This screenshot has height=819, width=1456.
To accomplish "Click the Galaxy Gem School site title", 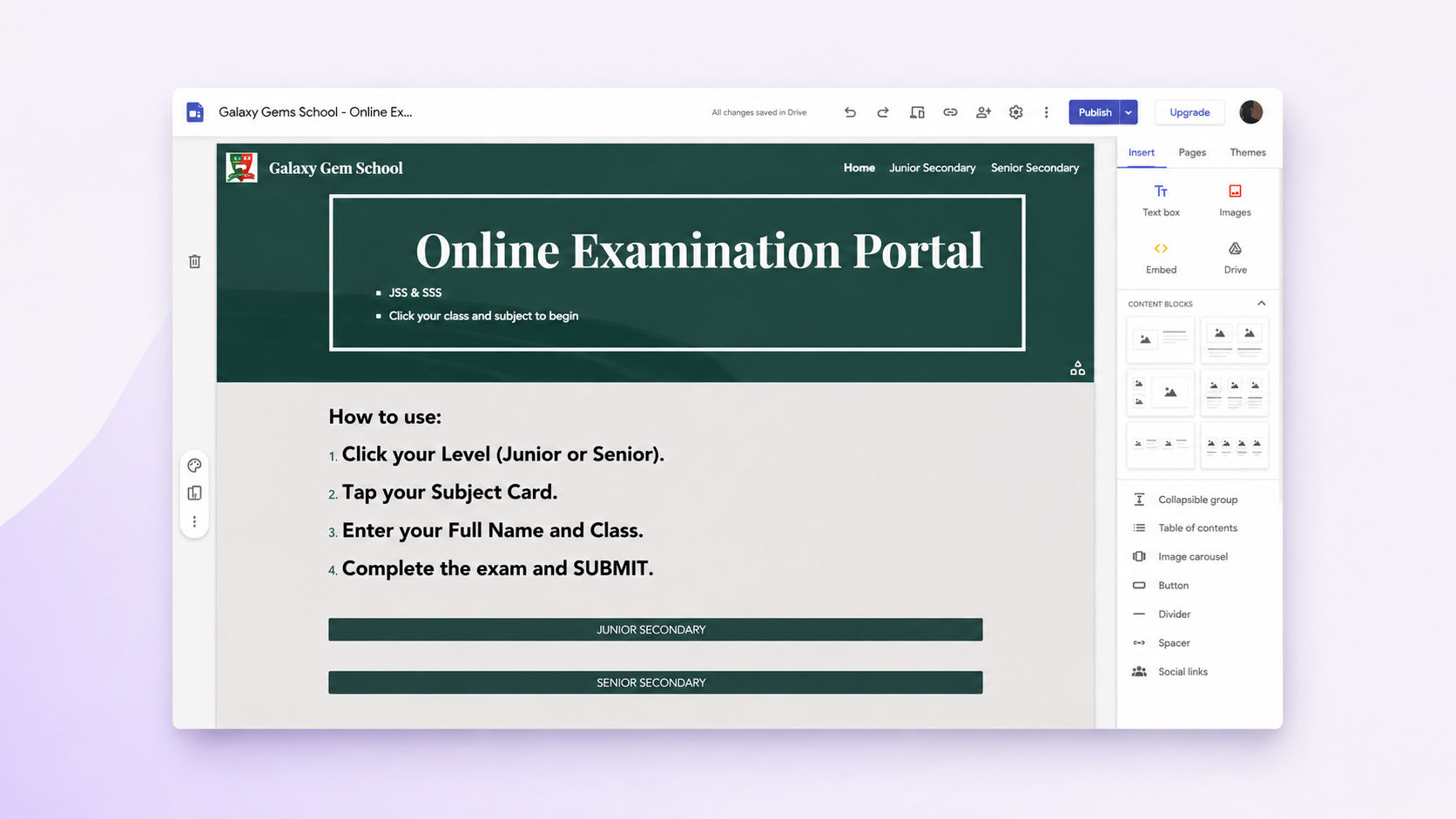I will coord(335,168).
